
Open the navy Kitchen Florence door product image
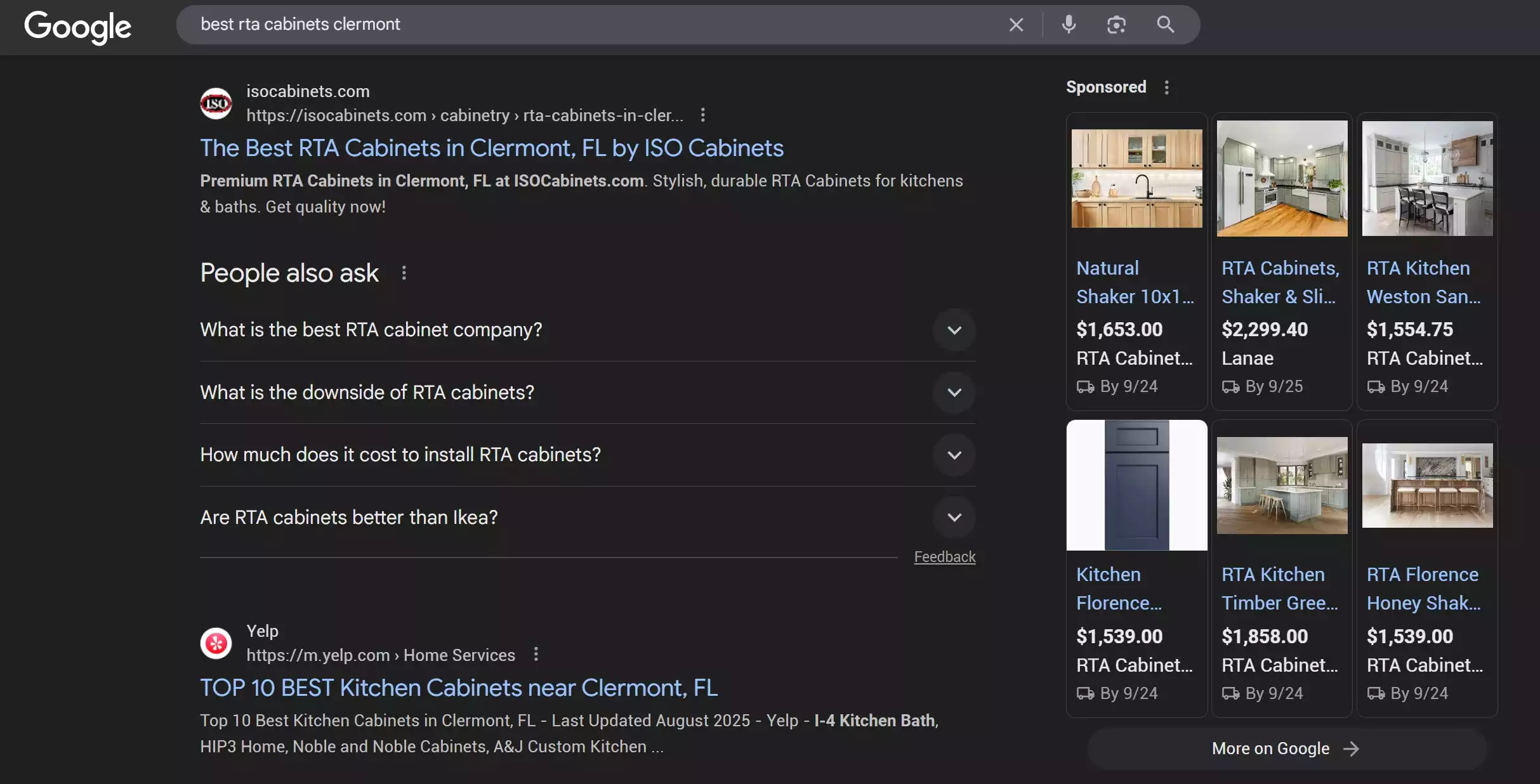click(1136, 485)
